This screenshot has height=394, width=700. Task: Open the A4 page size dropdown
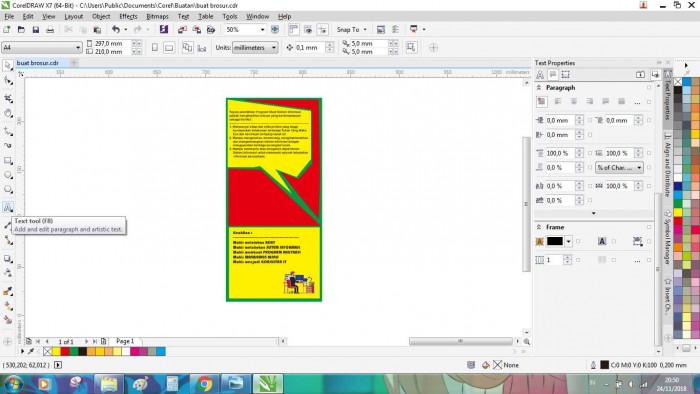78,47
